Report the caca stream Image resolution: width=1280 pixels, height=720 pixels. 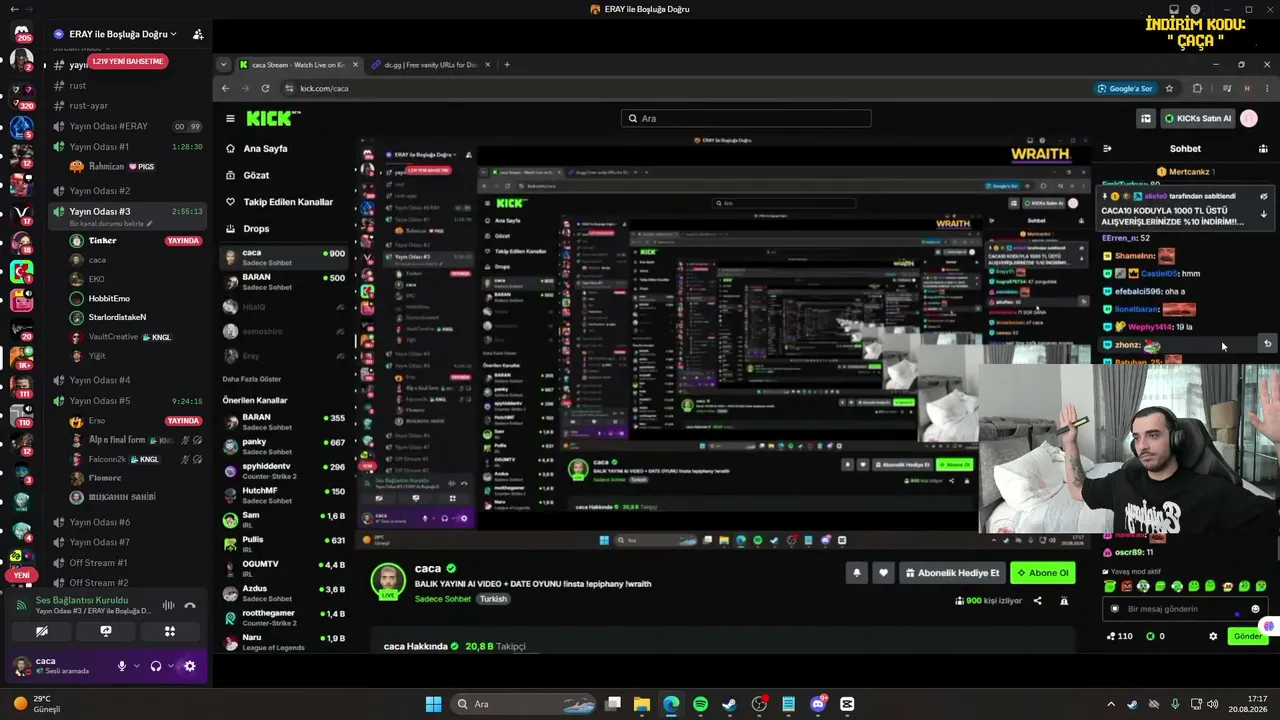coord(1064,601)
